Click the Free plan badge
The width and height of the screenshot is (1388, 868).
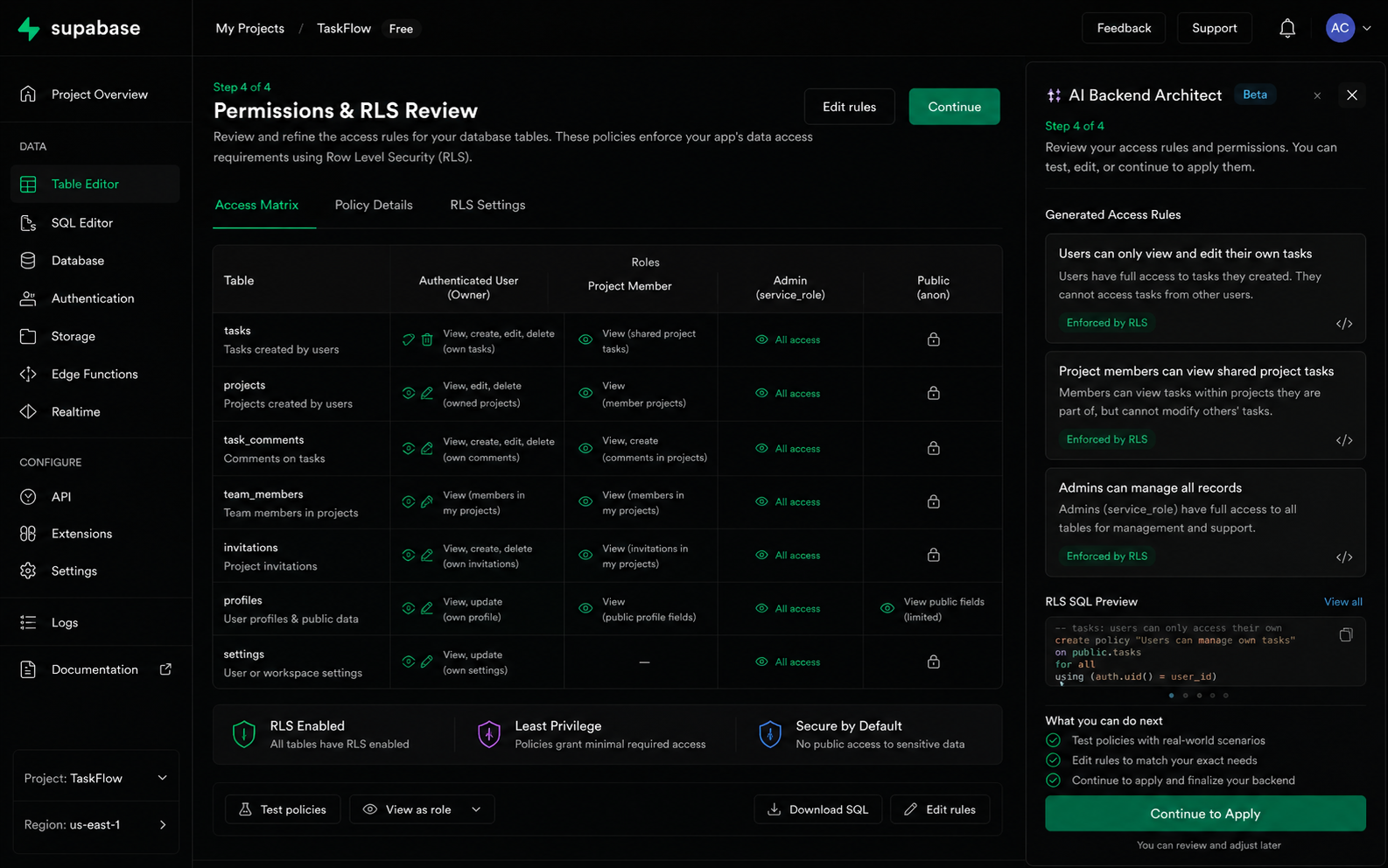pyautogui.click(x=401, y=29)
